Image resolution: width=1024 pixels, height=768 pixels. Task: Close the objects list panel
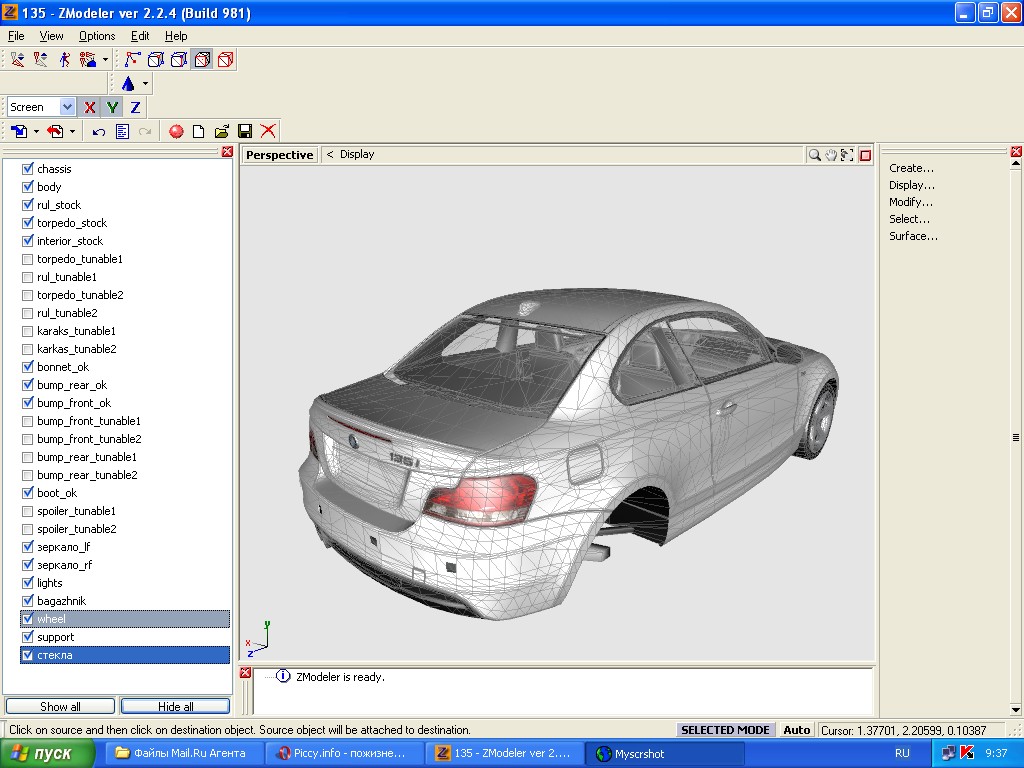[227, 152]
